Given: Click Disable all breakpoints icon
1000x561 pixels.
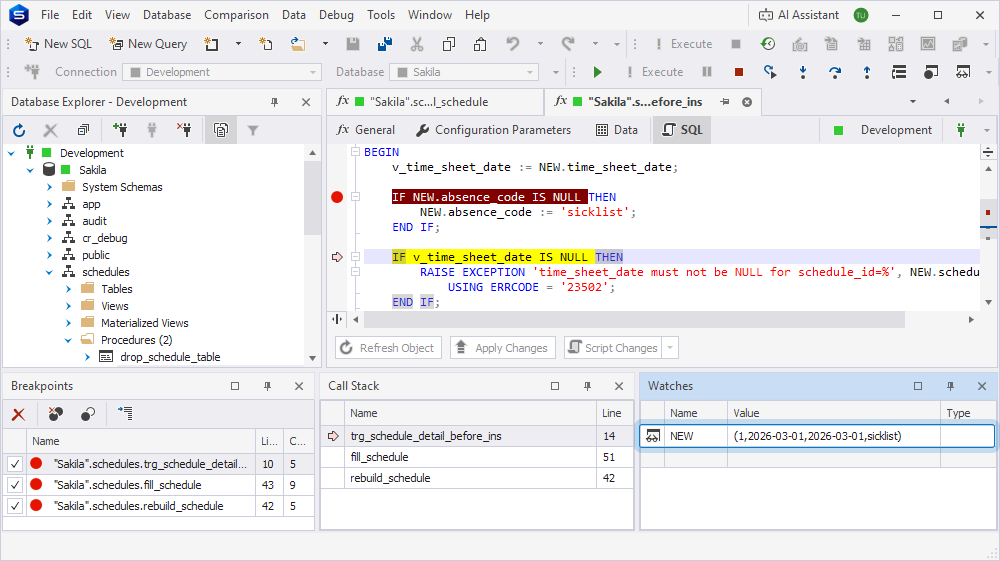Looking at the screenshot, I should (x=88, y=414).
